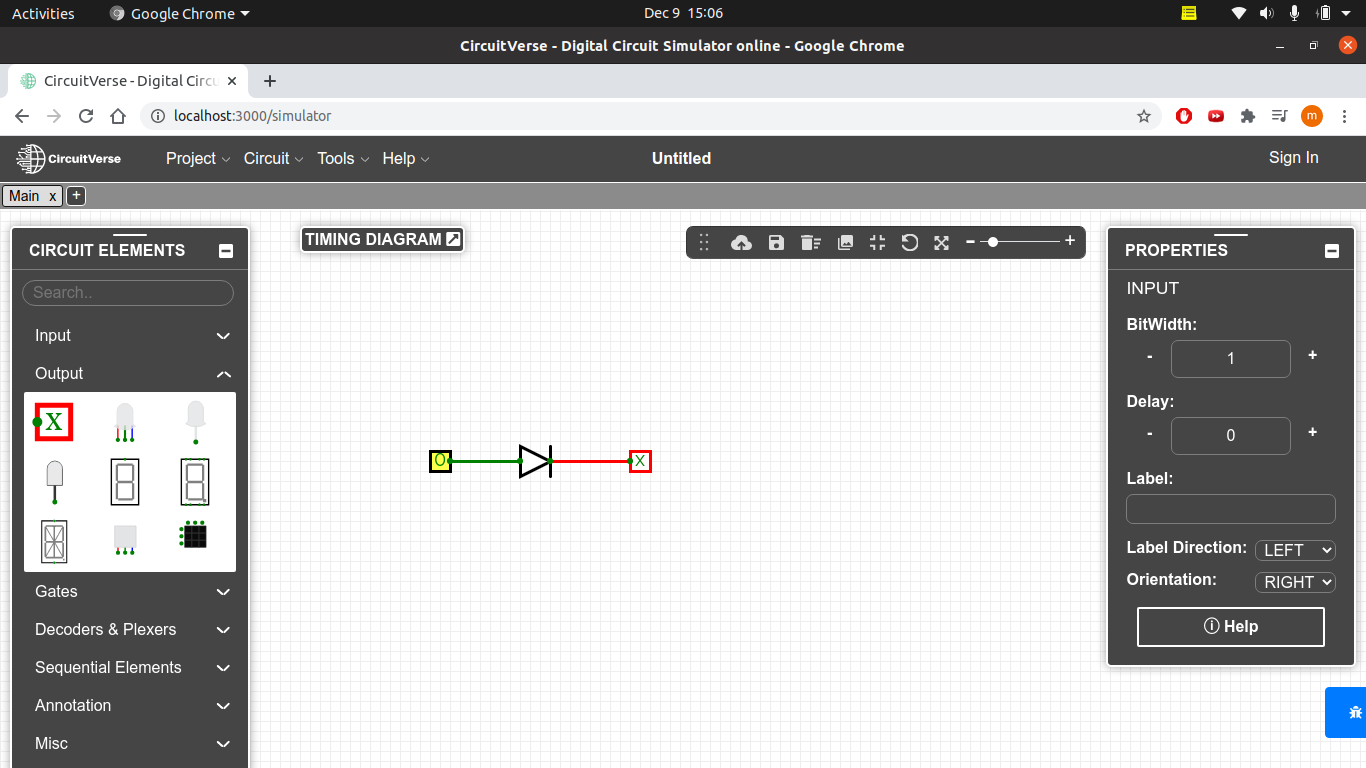Select the Output element in Output panel
The width and height of the screenshot is (1366, 768).
point(54,422)
